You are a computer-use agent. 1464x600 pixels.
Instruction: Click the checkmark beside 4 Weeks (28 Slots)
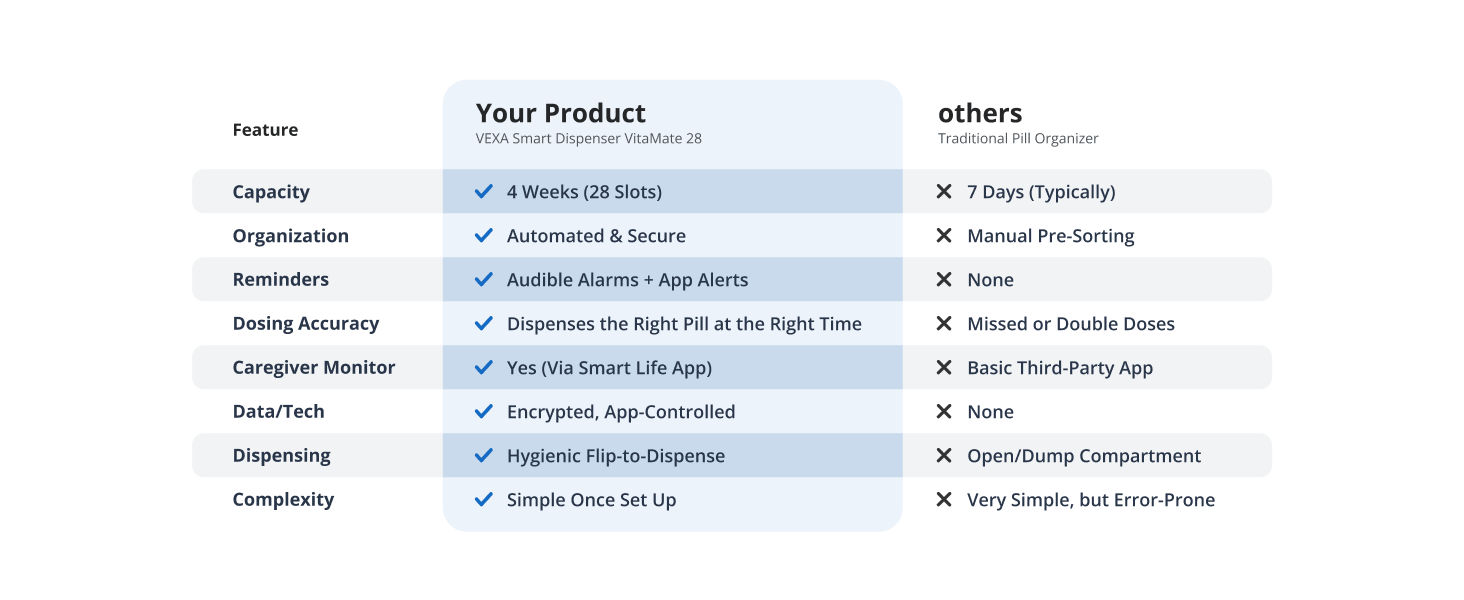(484, 192)
